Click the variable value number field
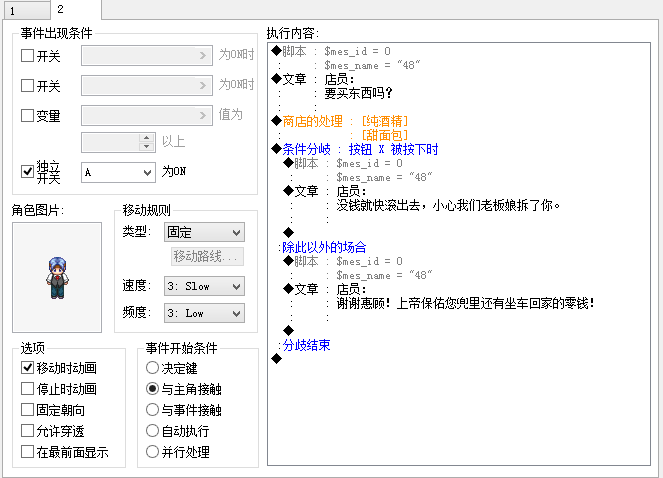The height and width of the screenshot is (478, 663). point(110,143)
